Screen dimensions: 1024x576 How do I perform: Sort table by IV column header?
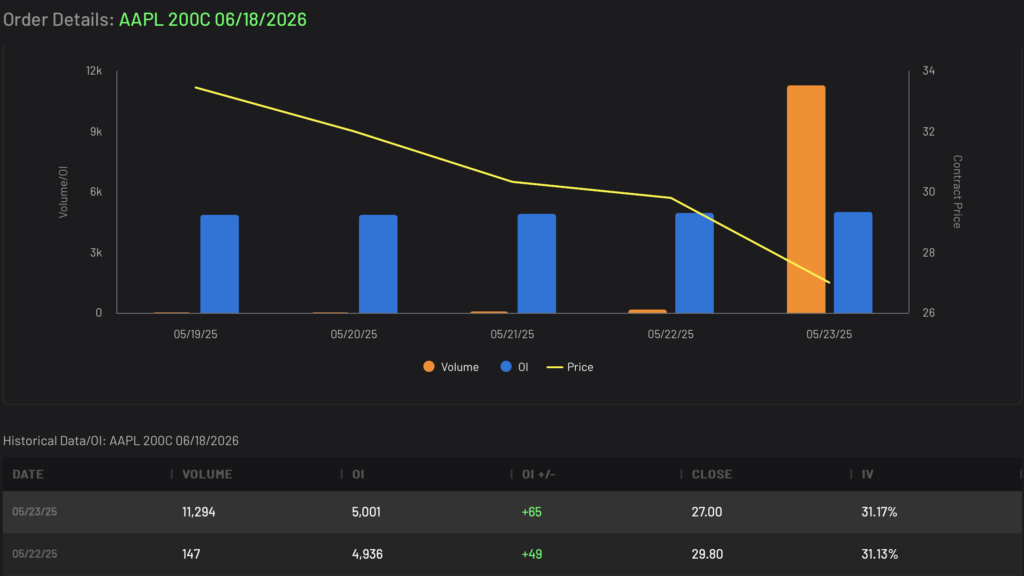pyautogui.click(x=867, y=474)
